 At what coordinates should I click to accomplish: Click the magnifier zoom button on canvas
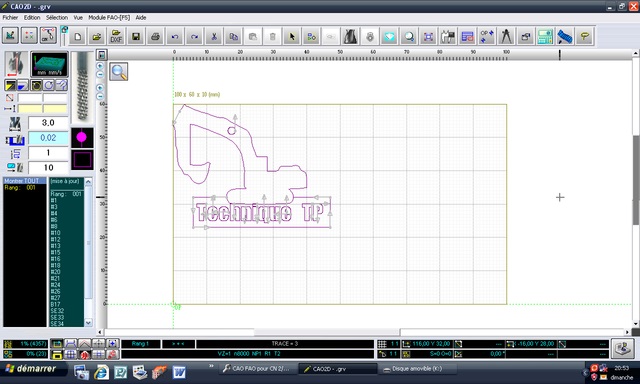(x=119, y=71)
